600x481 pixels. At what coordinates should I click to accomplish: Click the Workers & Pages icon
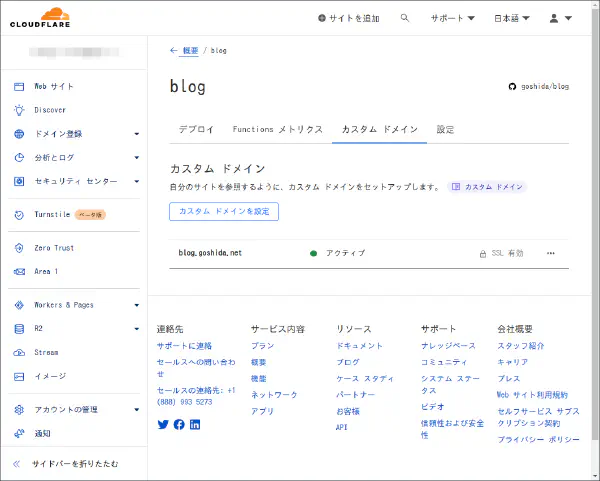[19, 305]
